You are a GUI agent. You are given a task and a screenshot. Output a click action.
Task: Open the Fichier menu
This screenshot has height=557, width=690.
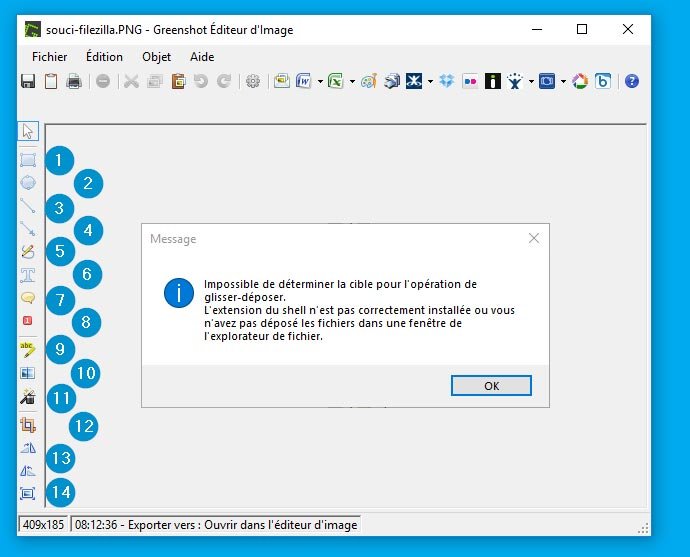(x=49, y=57)
